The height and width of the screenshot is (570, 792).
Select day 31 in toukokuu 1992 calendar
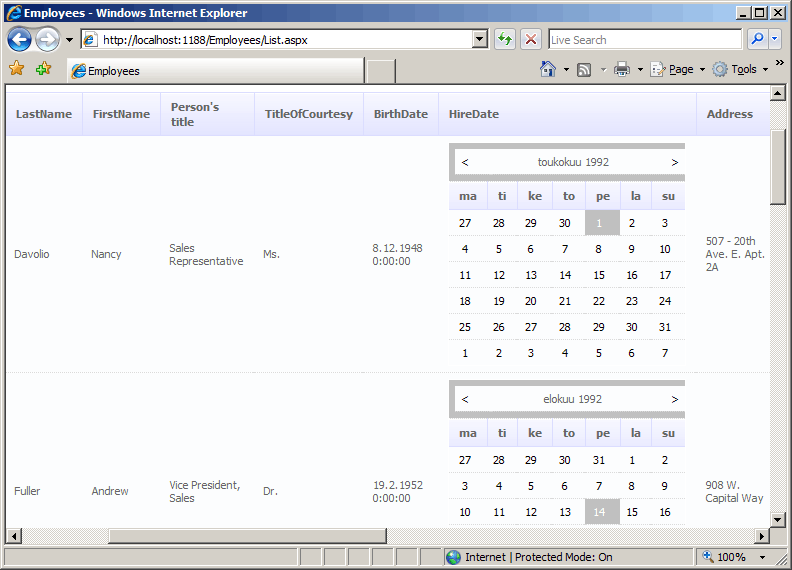point(665,327)
